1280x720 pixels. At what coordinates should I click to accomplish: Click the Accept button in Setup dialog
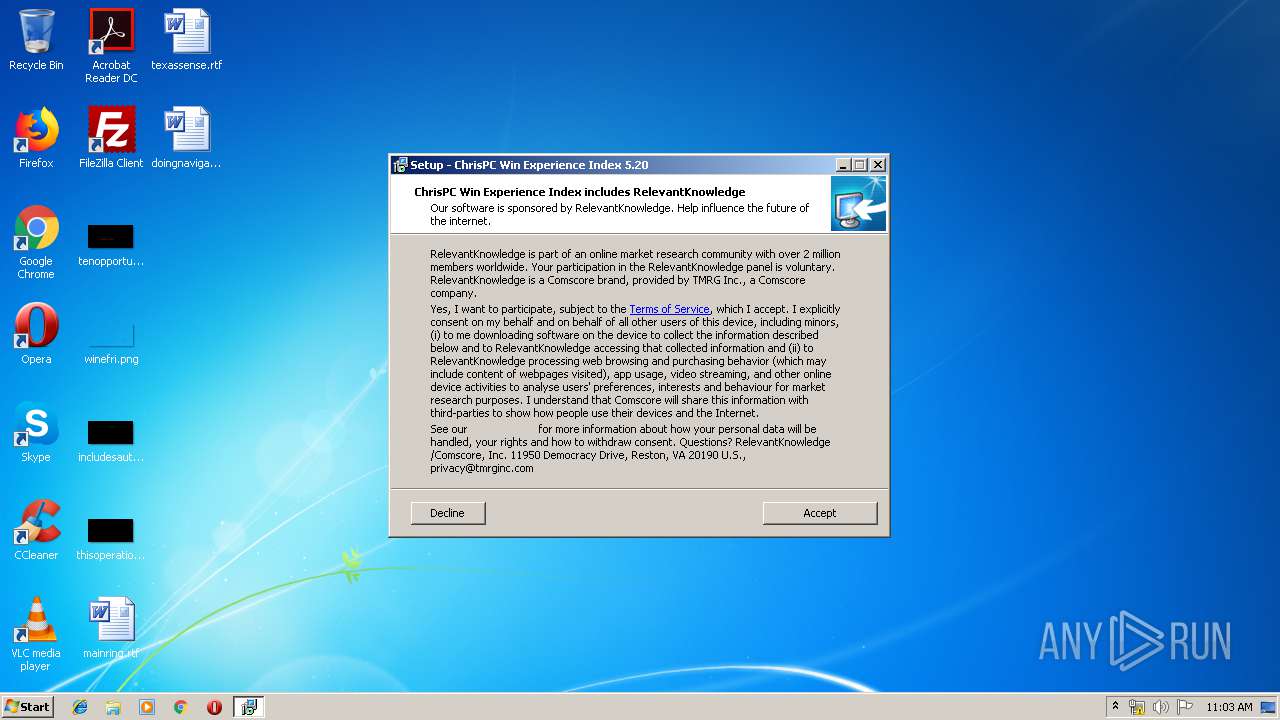[x=819, y=513]
